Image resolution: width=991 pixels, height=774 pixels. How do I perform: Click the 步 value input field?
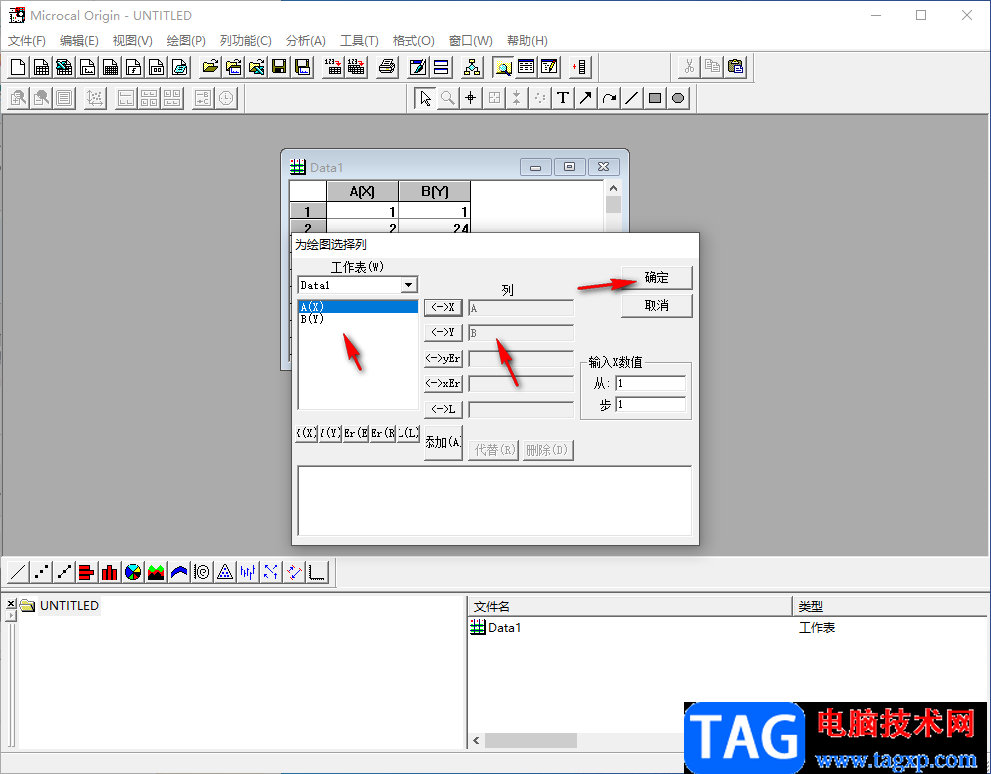(650, 404)
